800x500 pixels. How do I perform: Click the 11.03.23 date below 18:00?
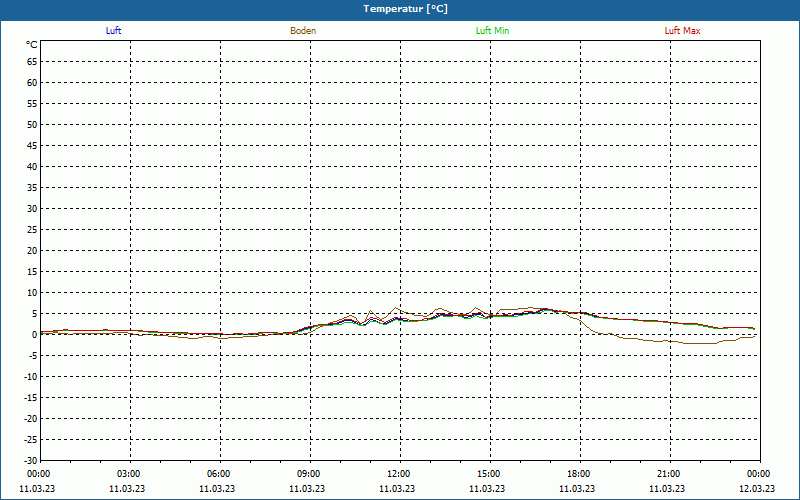coord(577,489)
